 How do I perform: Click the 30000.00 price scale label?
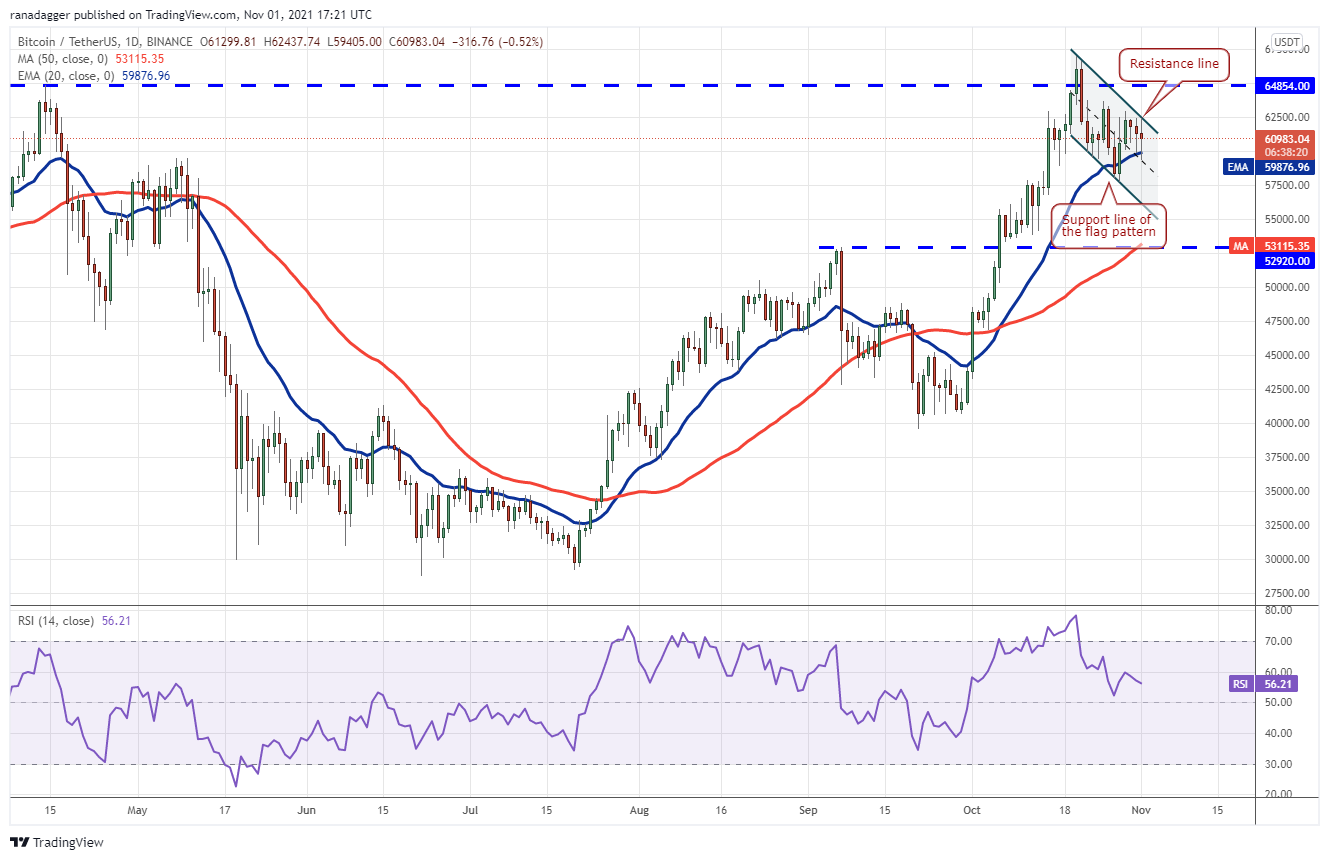pyautogui.click(x=1286, y=559)
